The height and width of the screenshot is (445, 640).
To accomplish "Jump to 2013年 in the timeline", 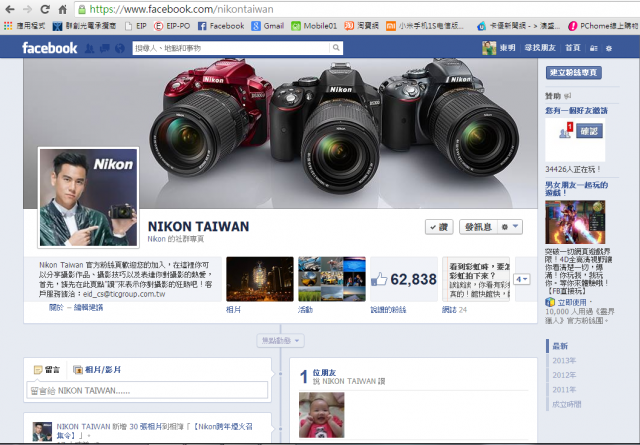I will tap(564, 360).
